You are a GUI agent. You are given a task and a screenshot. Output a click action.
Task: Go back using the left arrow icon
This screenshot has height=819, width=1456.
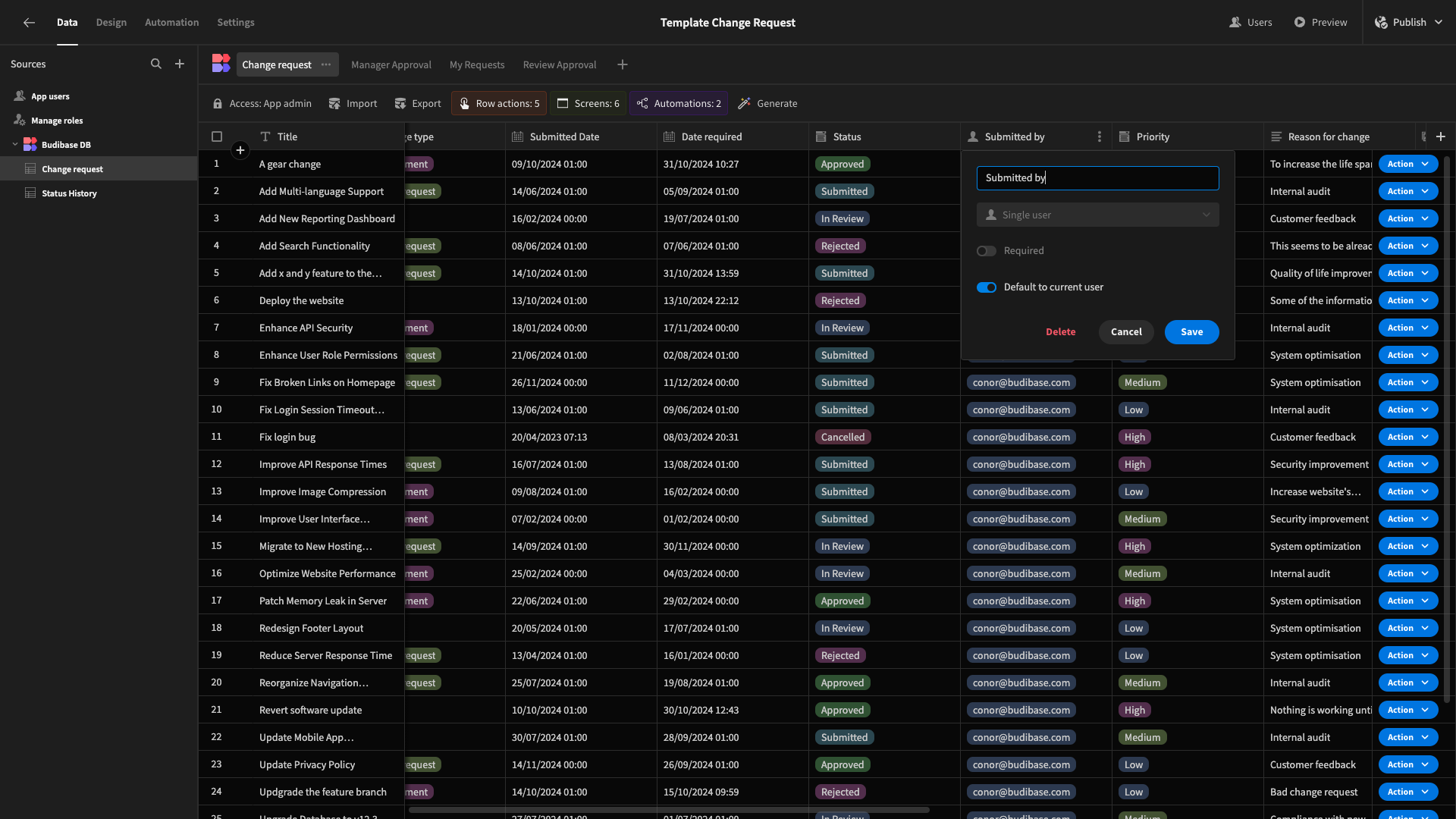pyautogui.click(x=29, y=23)
